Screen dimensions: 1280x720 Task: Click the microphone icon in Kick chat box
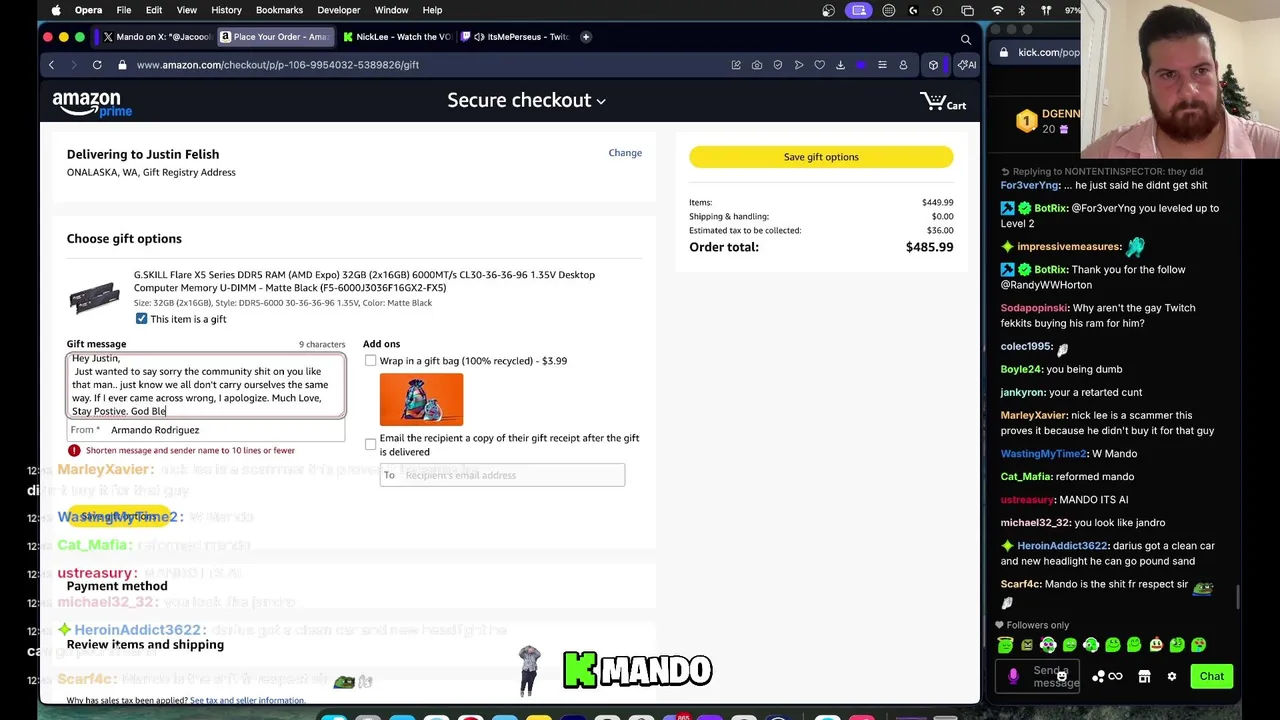pos(1013,677)
